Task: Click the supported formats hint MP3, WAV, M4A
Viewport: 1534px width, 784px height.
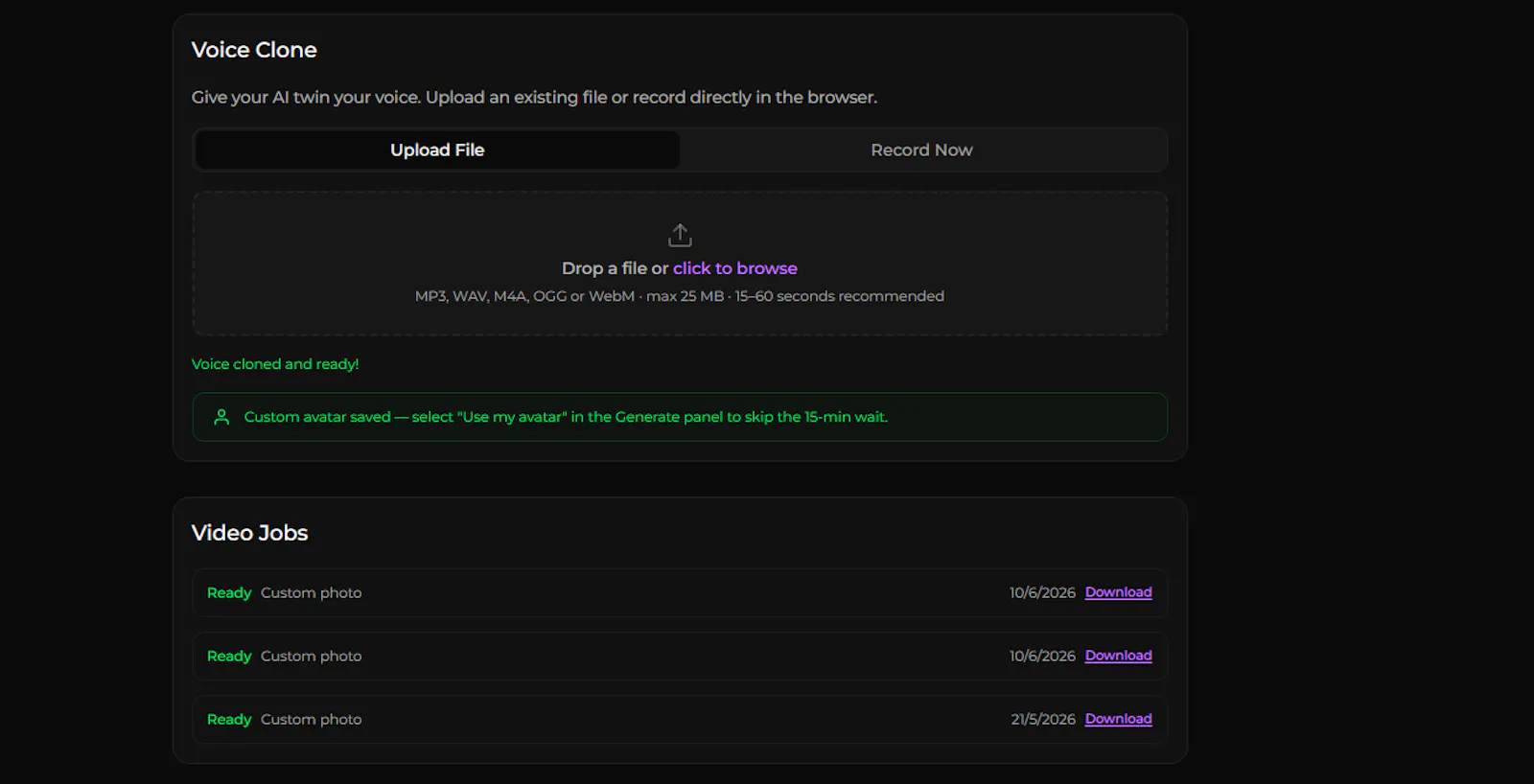Action: [680, 296]
